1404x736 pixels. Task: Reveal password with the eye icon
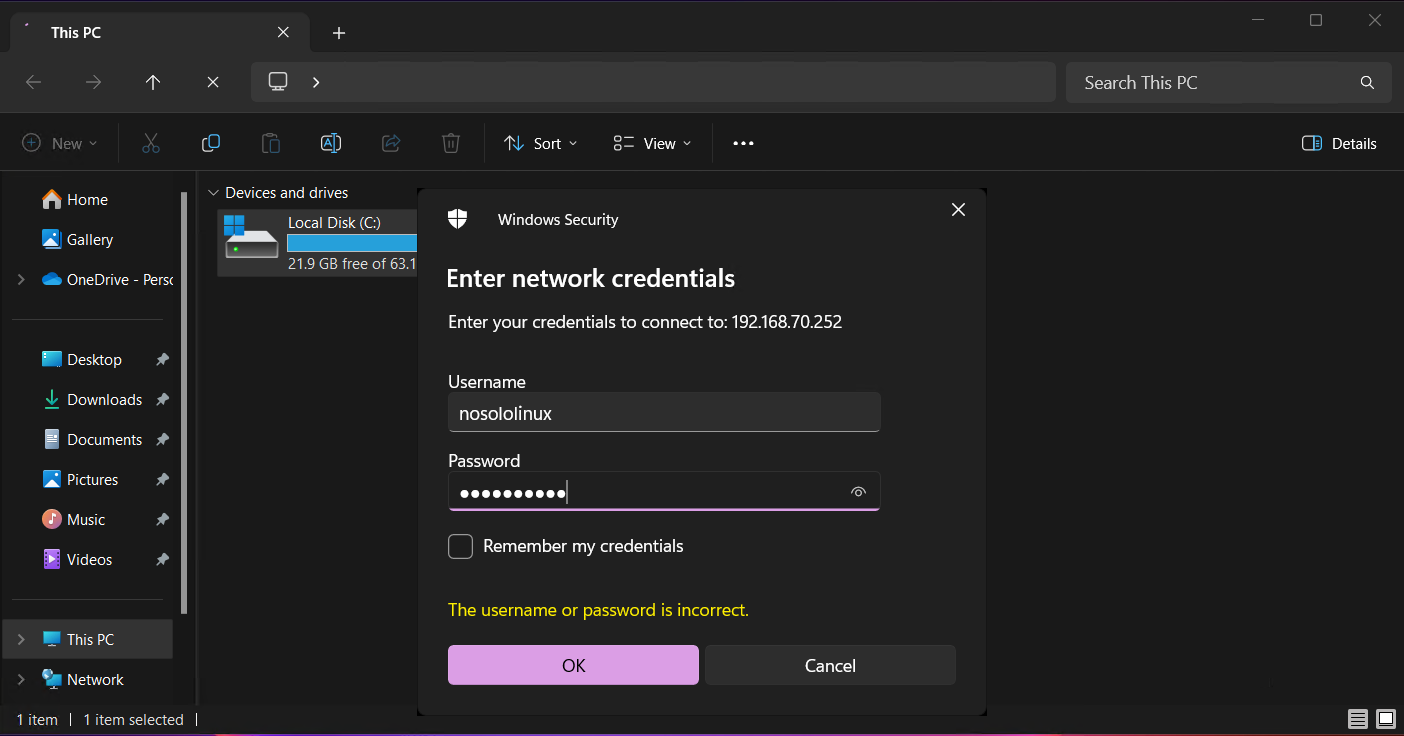[x=858, y=492]
